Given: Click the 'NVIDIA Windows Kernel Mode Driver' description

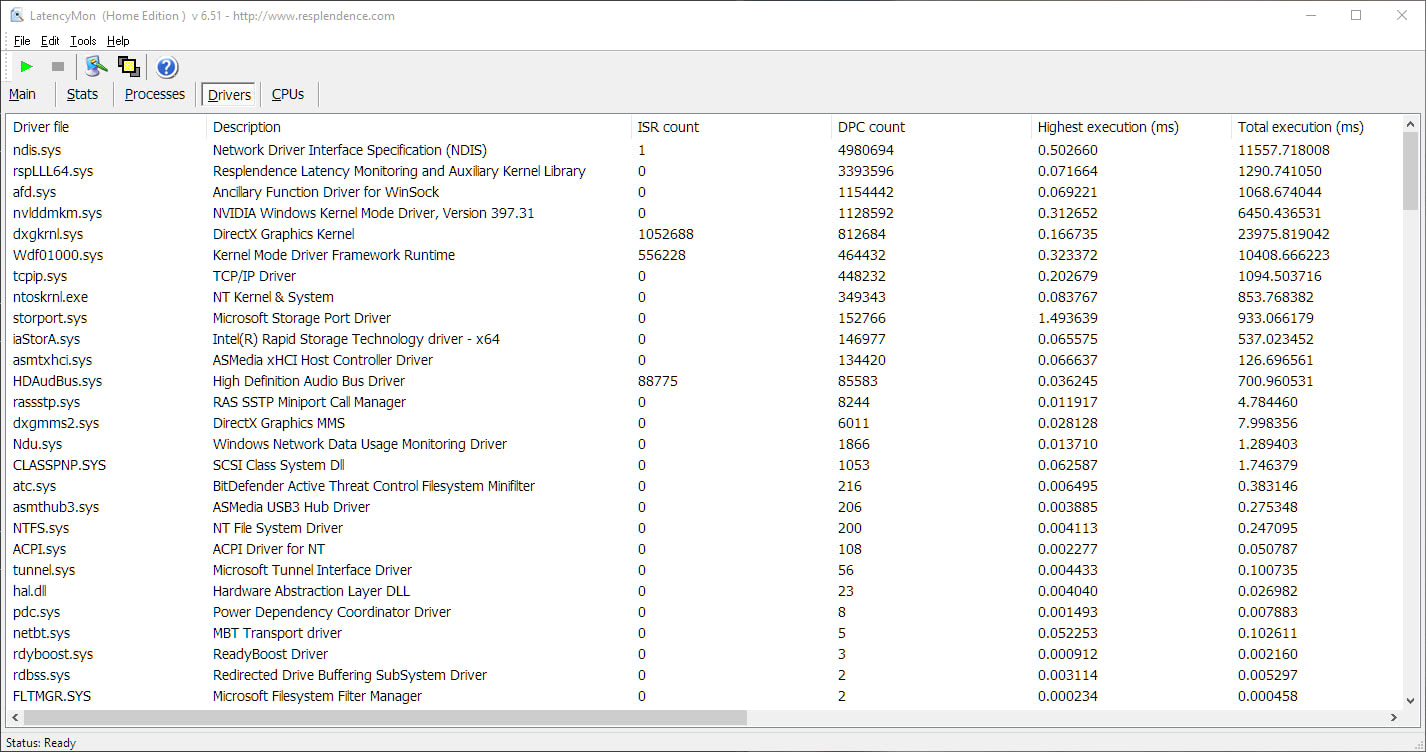Looking at the screenshot, I should click(x=374, y=213).
